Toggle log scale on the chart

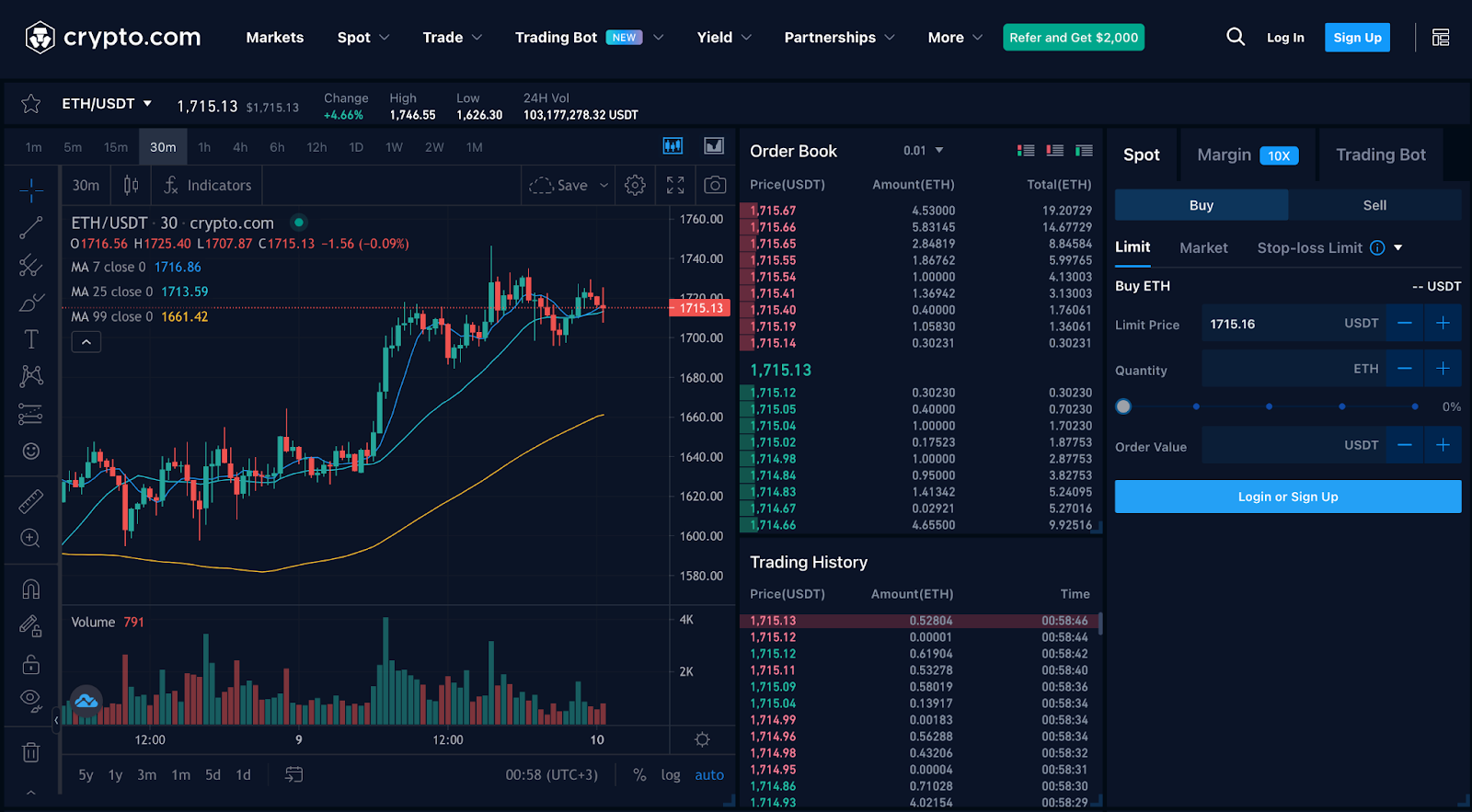(671, 775)
